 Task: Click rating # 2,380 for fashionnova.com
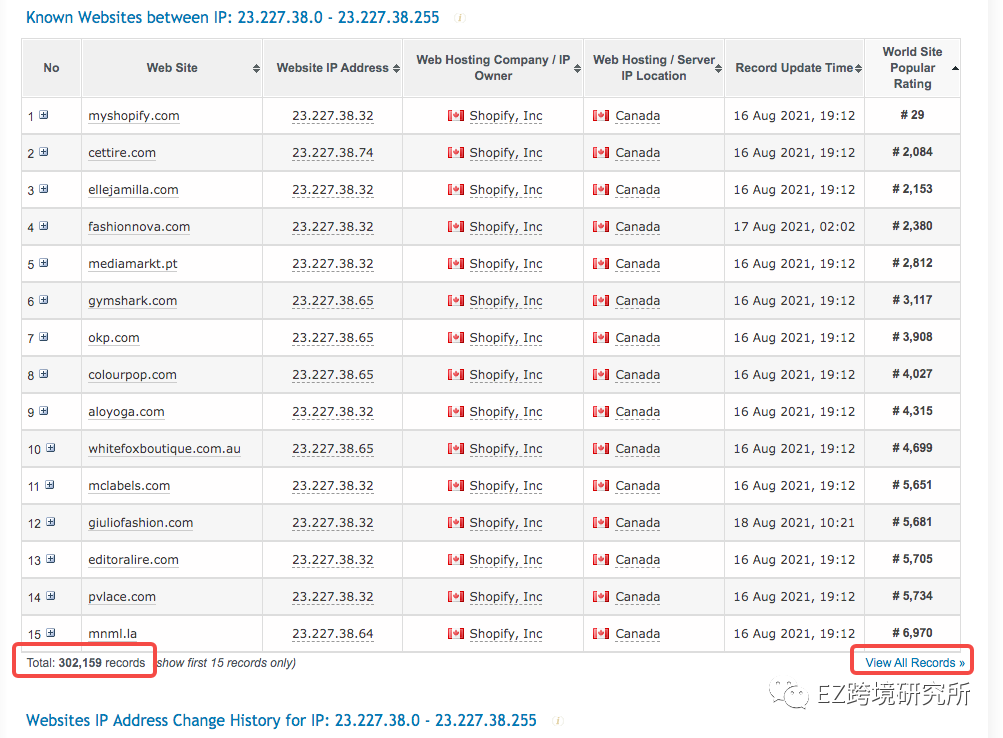pos(912,226)
